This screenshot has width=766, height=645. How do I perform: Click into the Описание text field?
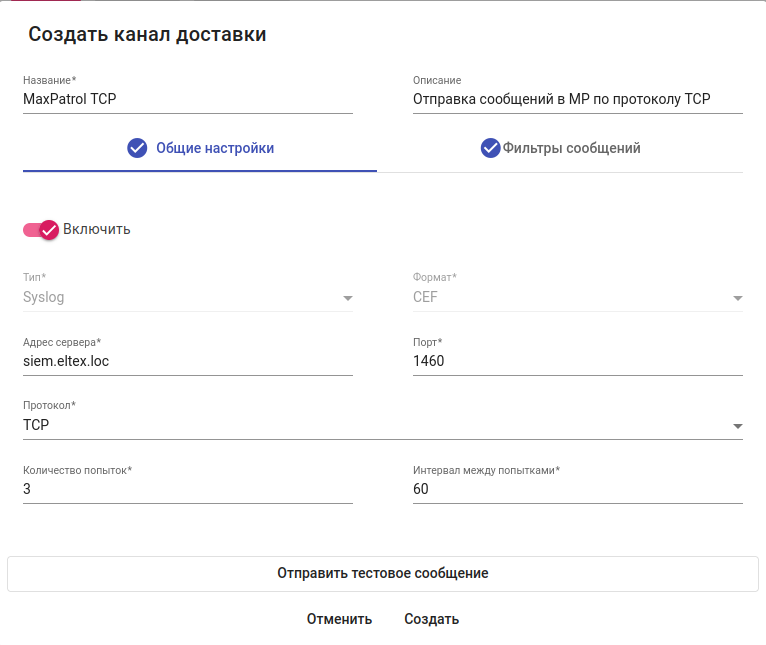coord(577,99)
